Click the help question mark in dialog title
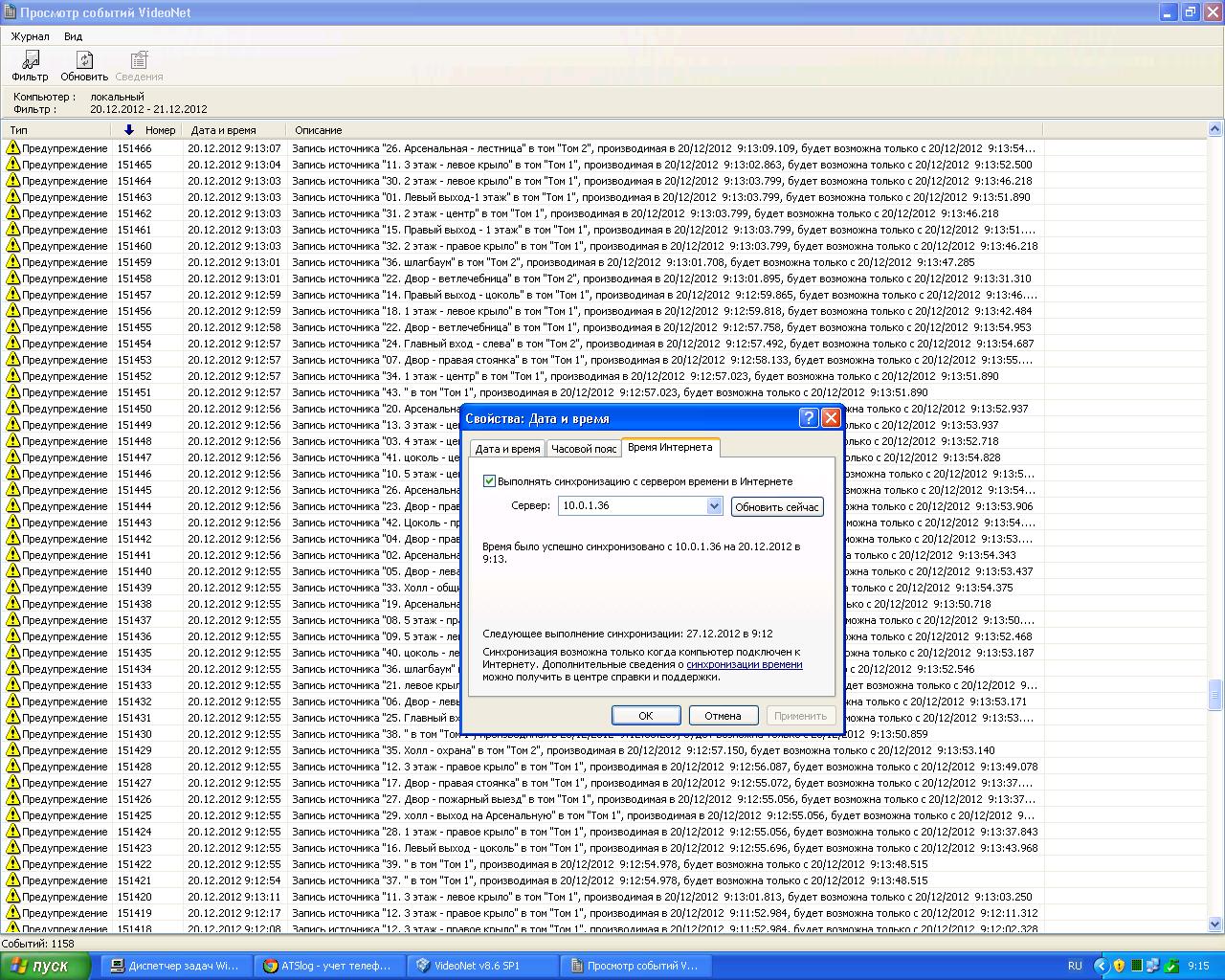This screenshot has height=980, width=1225. (x=808, y=418)
